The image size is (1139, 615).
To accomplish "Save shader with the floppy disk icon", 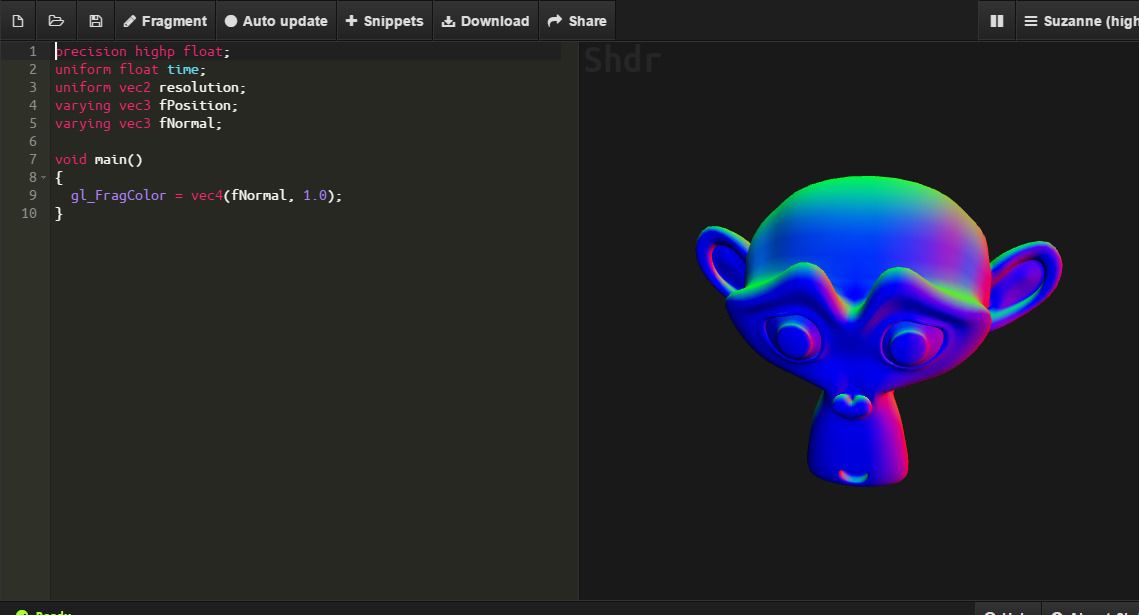I will (95, 21).
